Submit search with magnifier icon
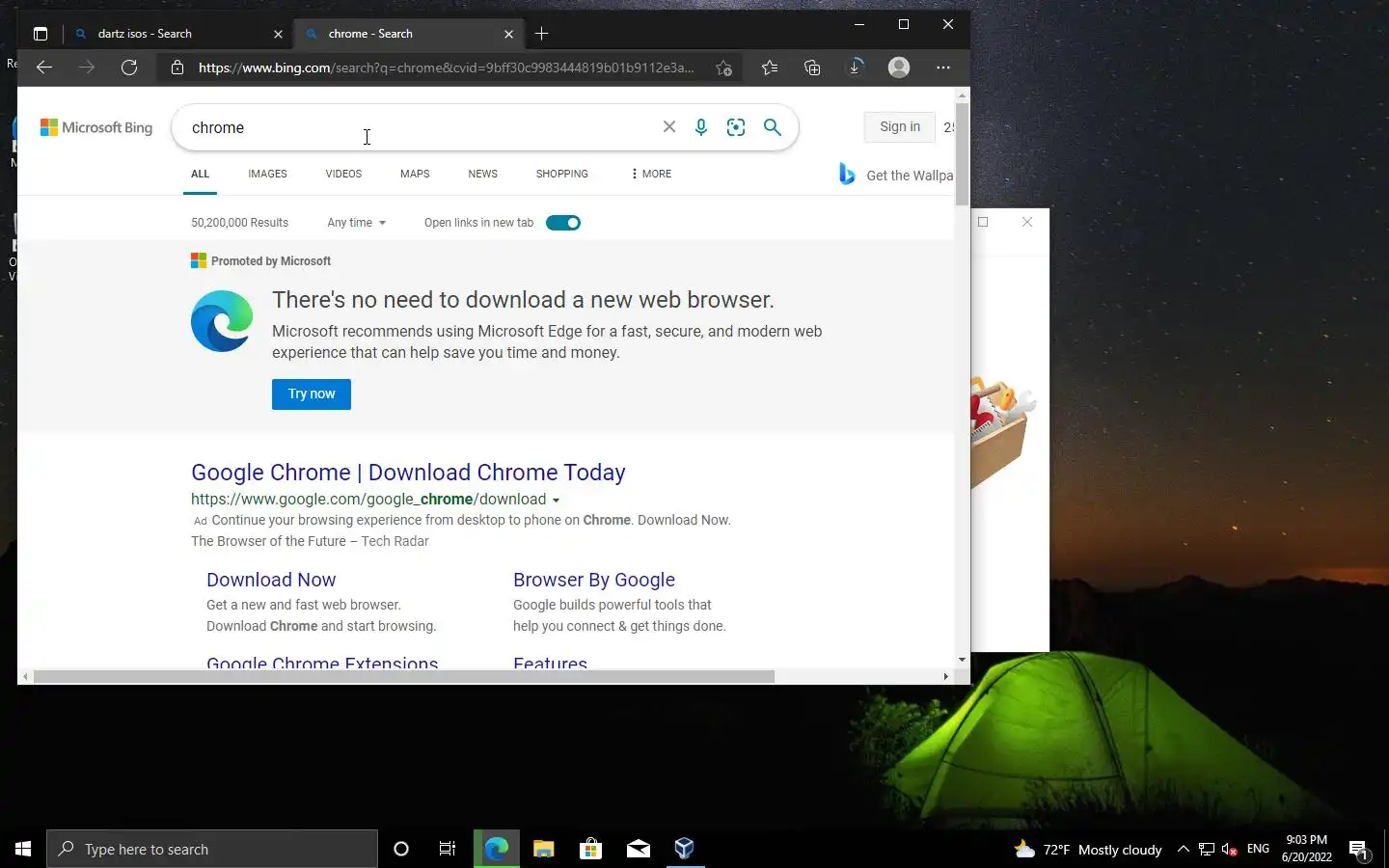This screenshot has width=1389, height=868. (x=773, y=127)
